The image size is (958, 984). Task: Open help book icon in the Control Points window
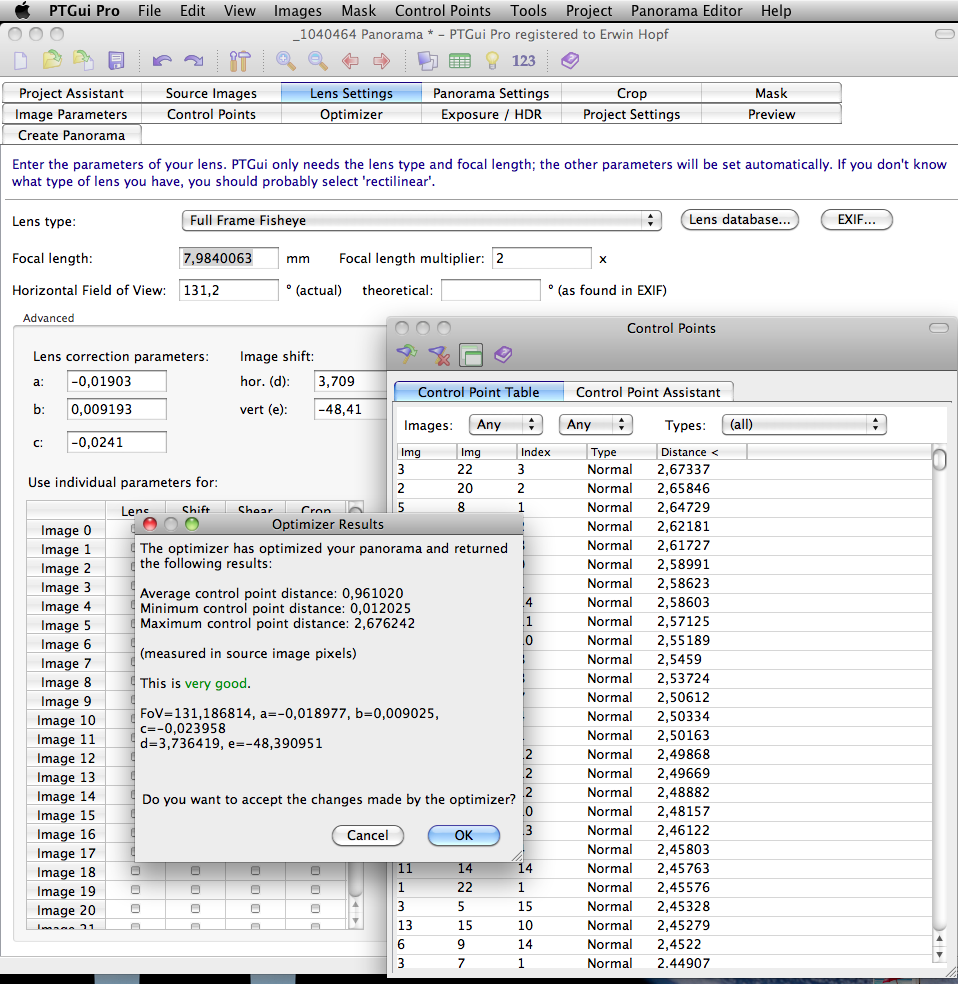pyautogui.click(x=503, y=355)
